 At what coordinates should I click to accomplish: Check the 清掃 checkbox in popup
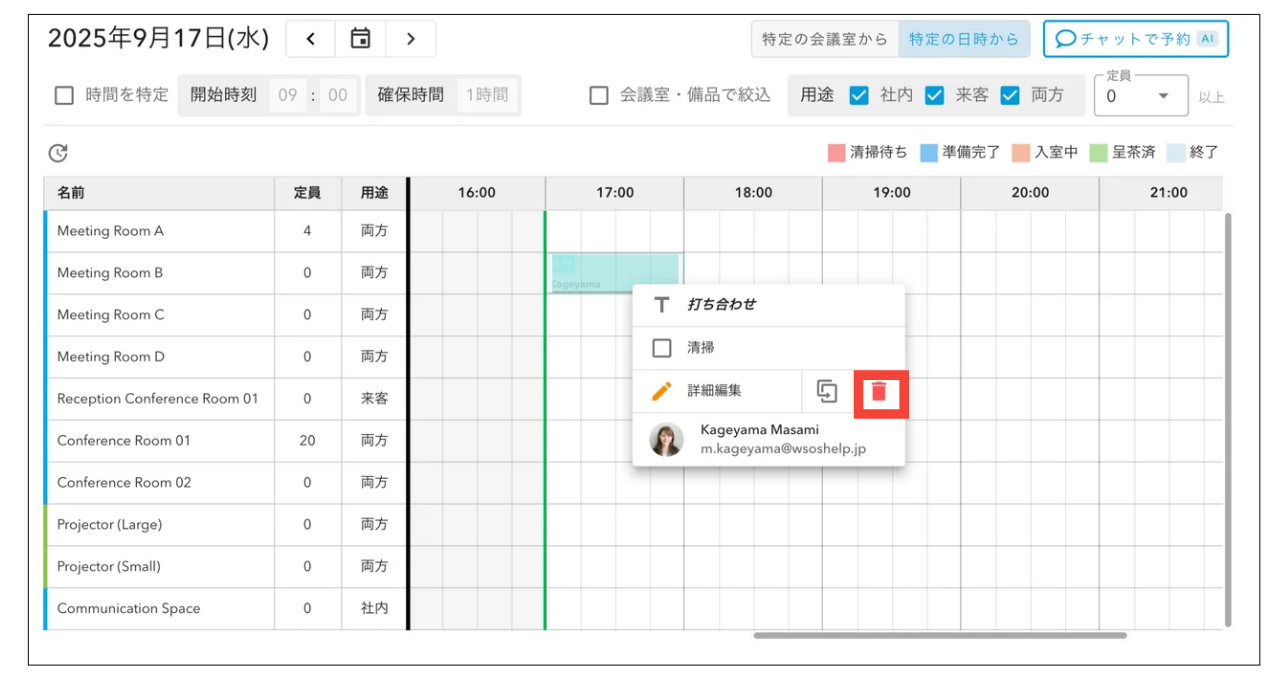coord(661,348)
